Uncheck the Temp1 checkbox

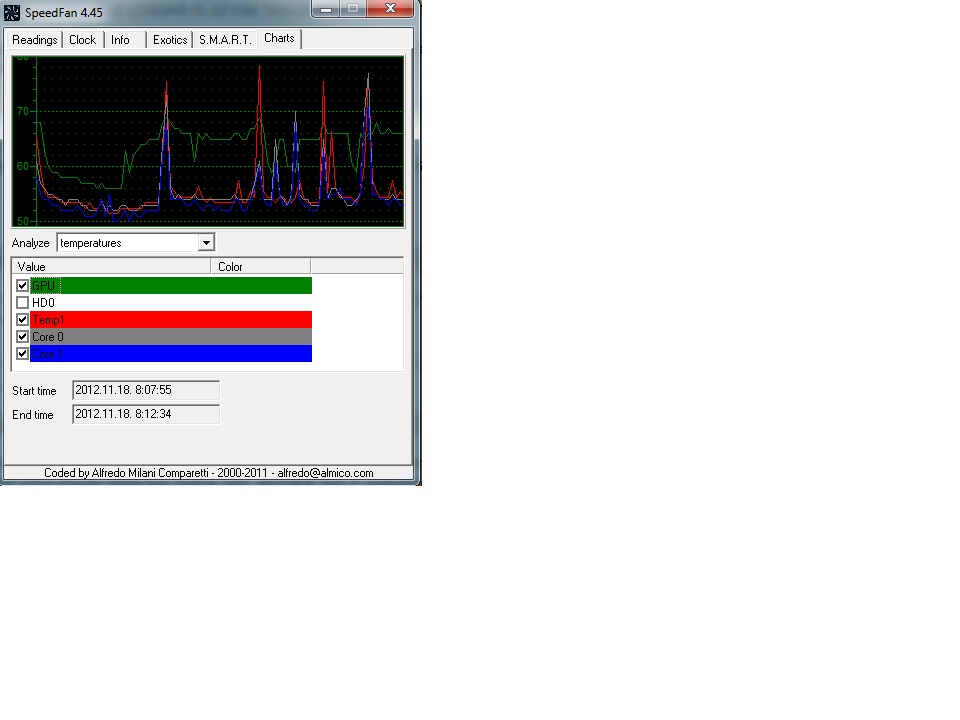click(23, 320)
